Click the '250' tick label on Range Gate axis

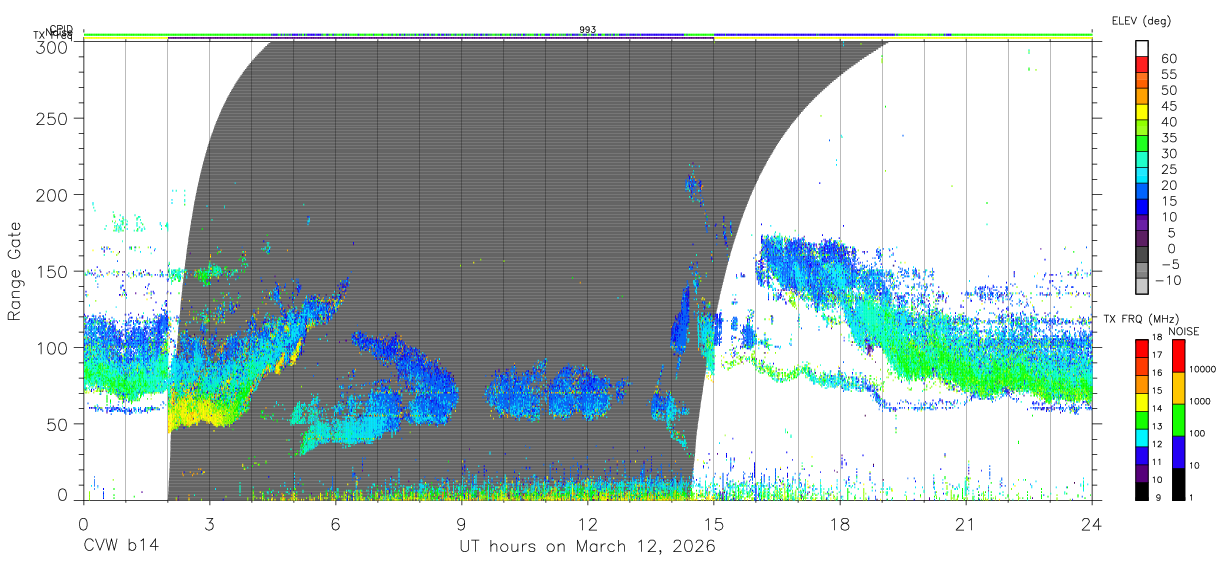pos(52,118)
